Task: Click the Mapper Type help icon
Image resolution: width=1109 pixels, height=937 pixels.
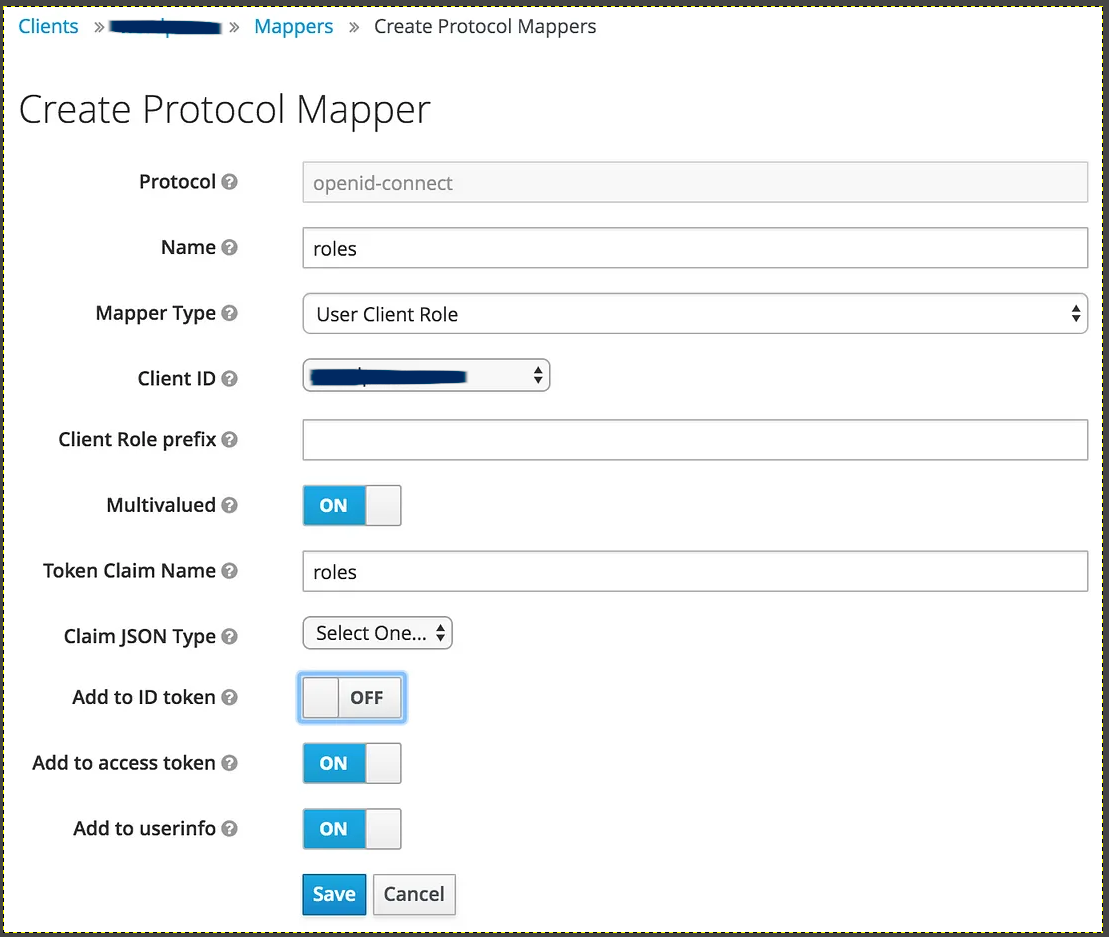Action: point(230,313)
